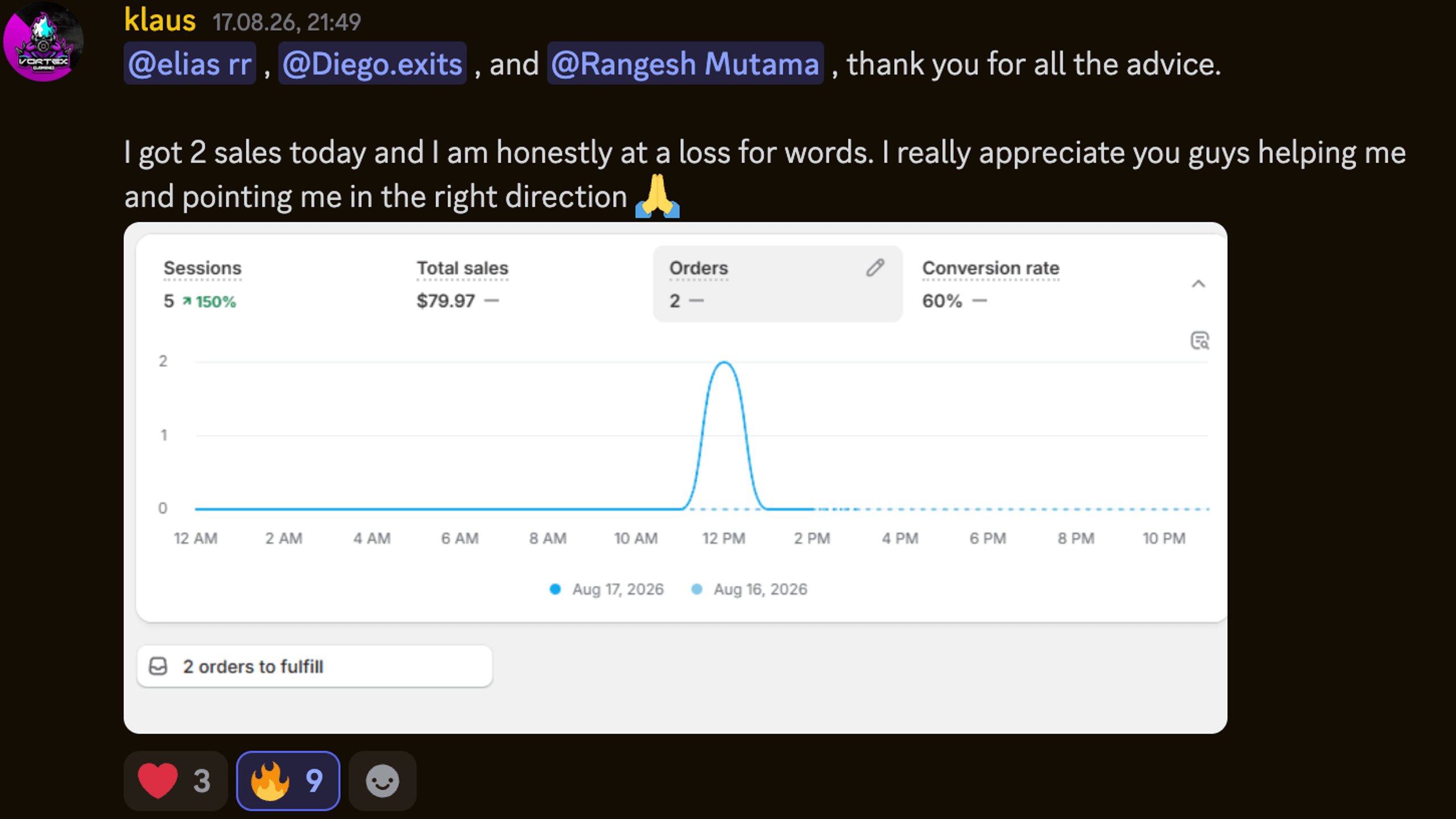Click the $79.97 total sales value
Image resolution: width=1456 pixels, height=819 pixels.
pyautogui.click(x=445, y=301)
